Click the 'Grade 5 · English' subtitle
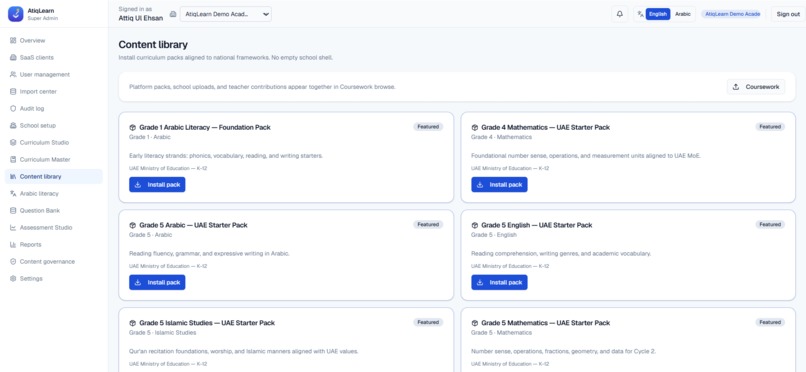Image resolution: width=806 pixels, height=372 pixels. coord(494,235)
